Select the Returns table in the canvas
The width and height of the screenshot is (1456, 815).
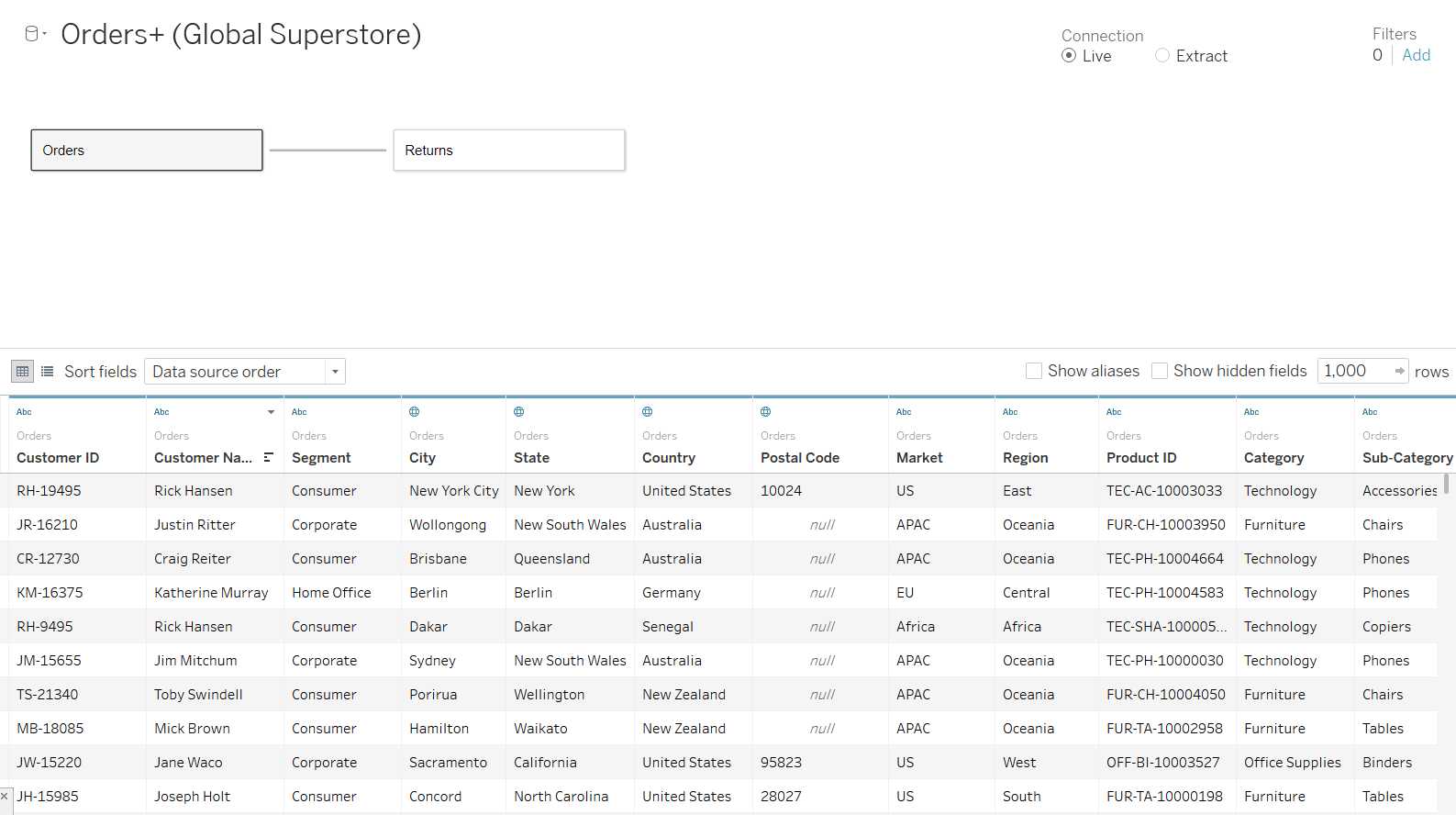click(x=509, y=150)
